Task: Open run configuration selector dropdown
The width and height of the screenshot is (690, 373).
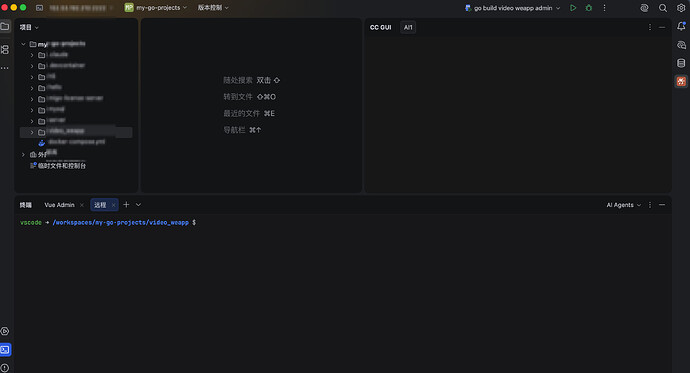Action: [x=513, y=8]
